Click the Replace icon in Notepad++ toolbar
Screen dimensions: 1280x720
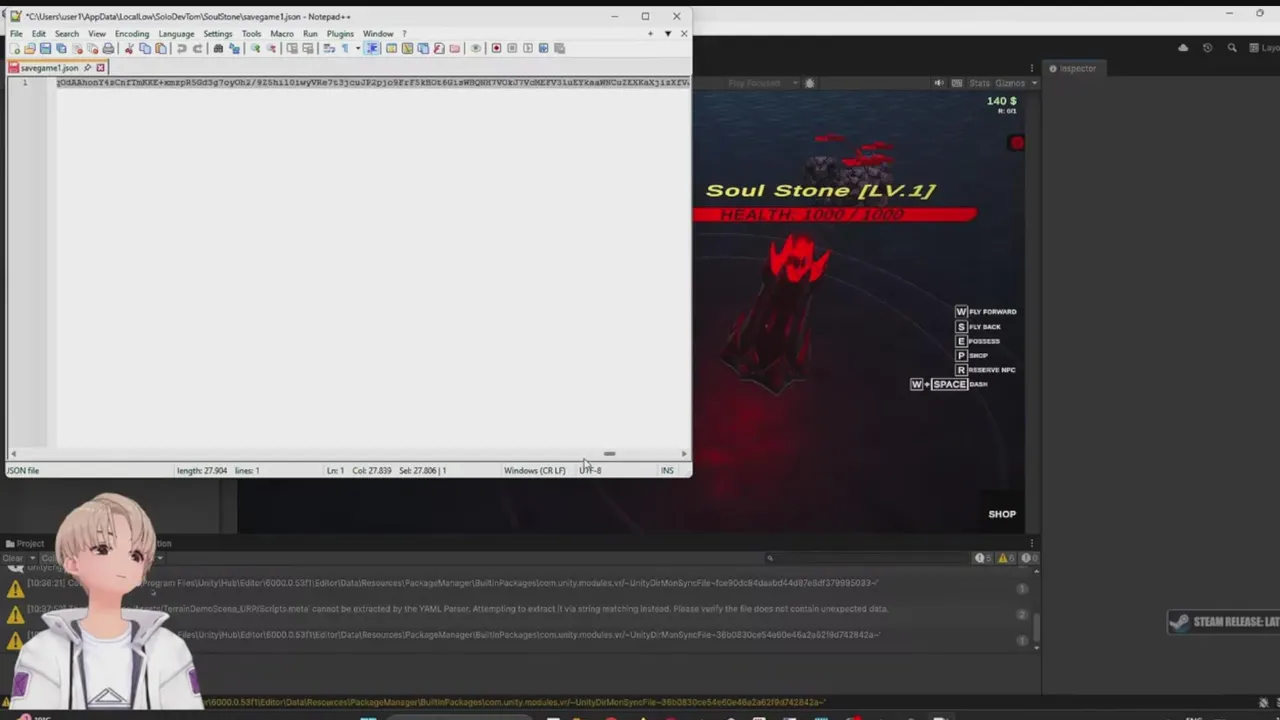234,48
